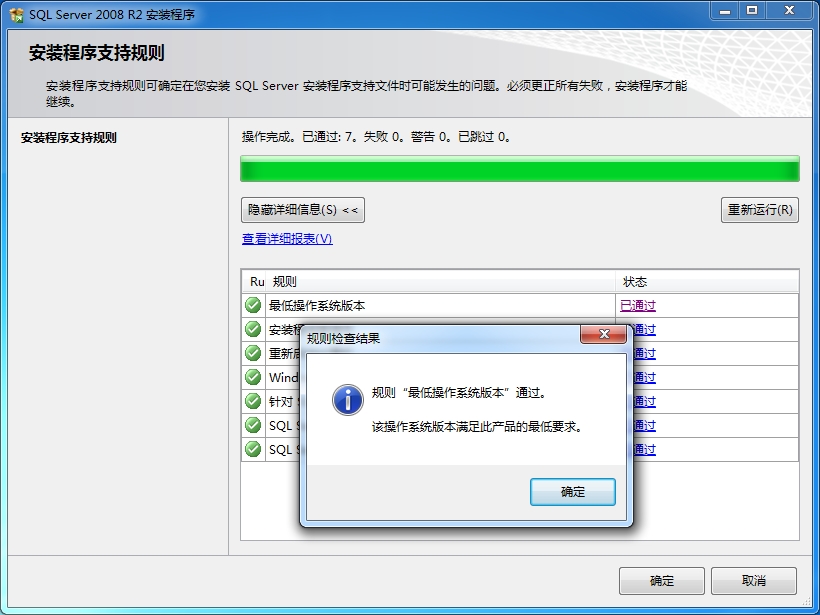Click the green check next to Wind rule
The height and width of the screenshot is (615, 820).
253,377
